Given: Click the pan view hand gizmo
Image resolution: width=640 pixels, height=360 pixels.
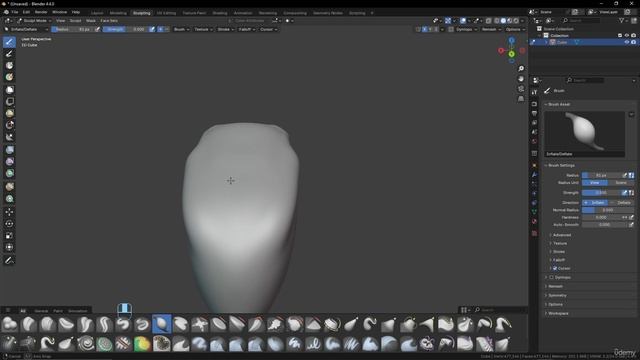Looking at the screenshot, I should click(521, 79).
